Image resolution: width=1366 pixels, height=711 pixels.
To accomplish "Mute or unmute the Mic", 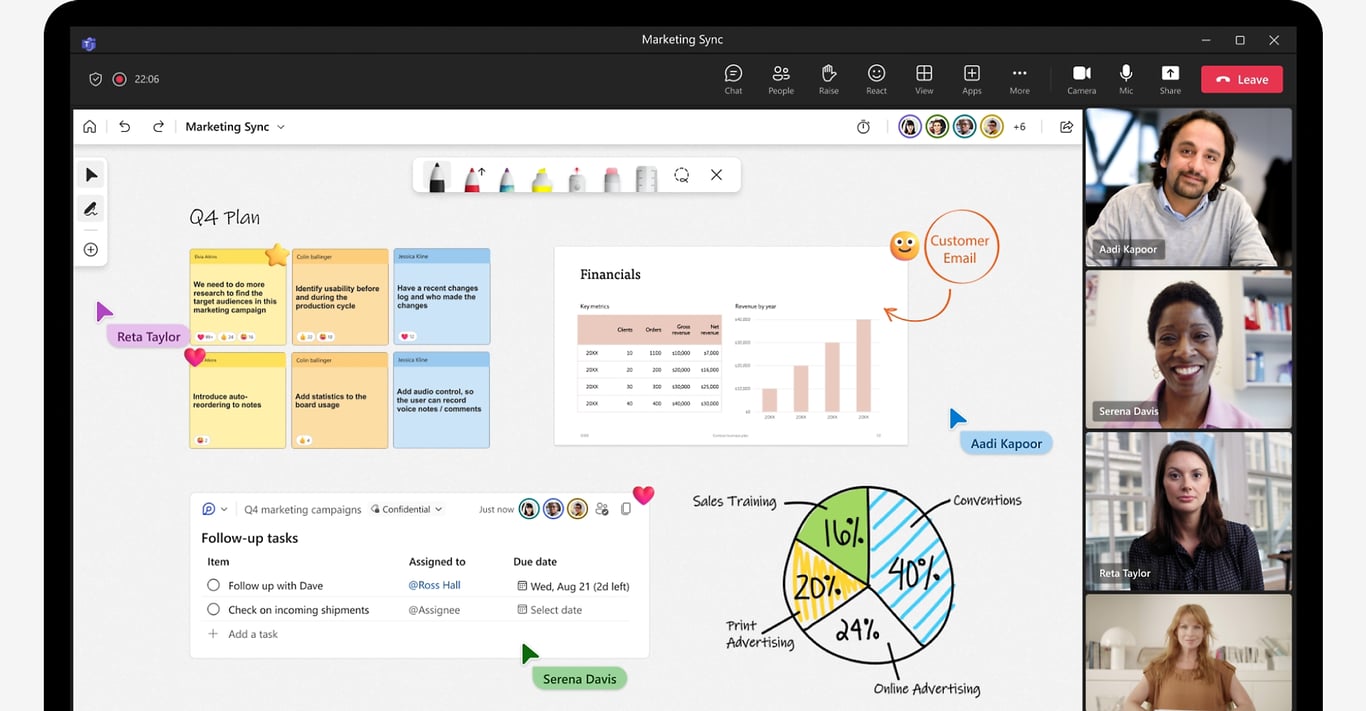I will [1126, 79].
